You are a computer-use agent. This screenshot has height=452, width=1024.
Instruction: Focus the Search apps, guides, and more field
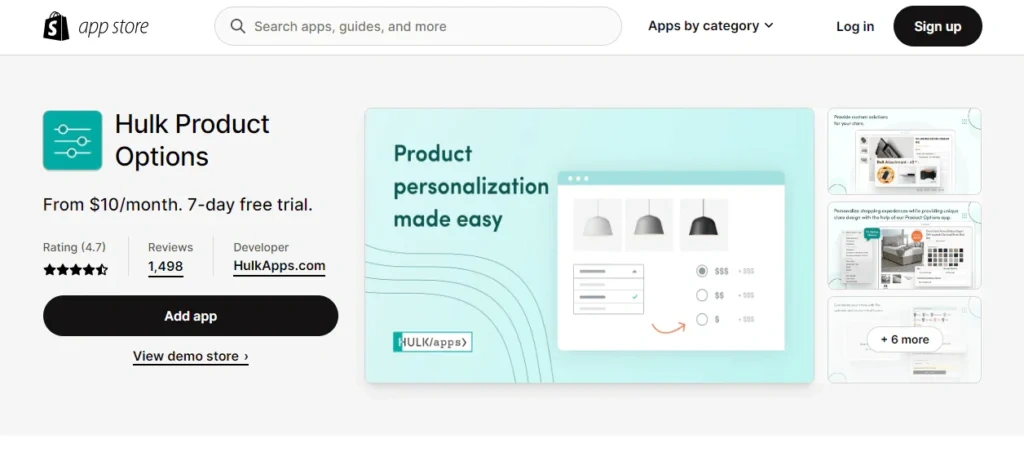(430, 27)
